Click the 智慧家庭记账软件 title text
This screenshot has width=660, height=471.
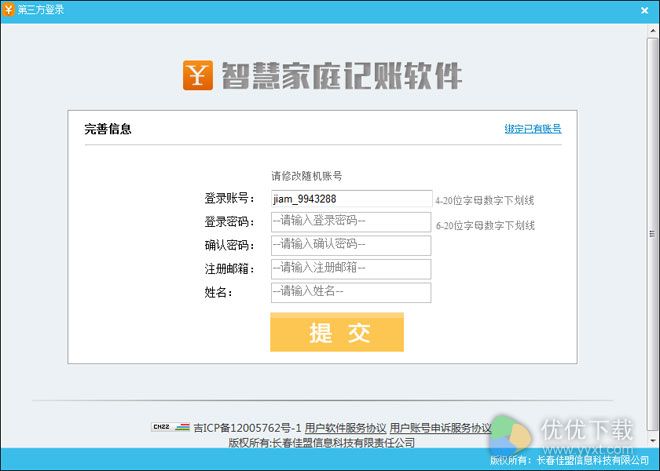pos(341,76)
